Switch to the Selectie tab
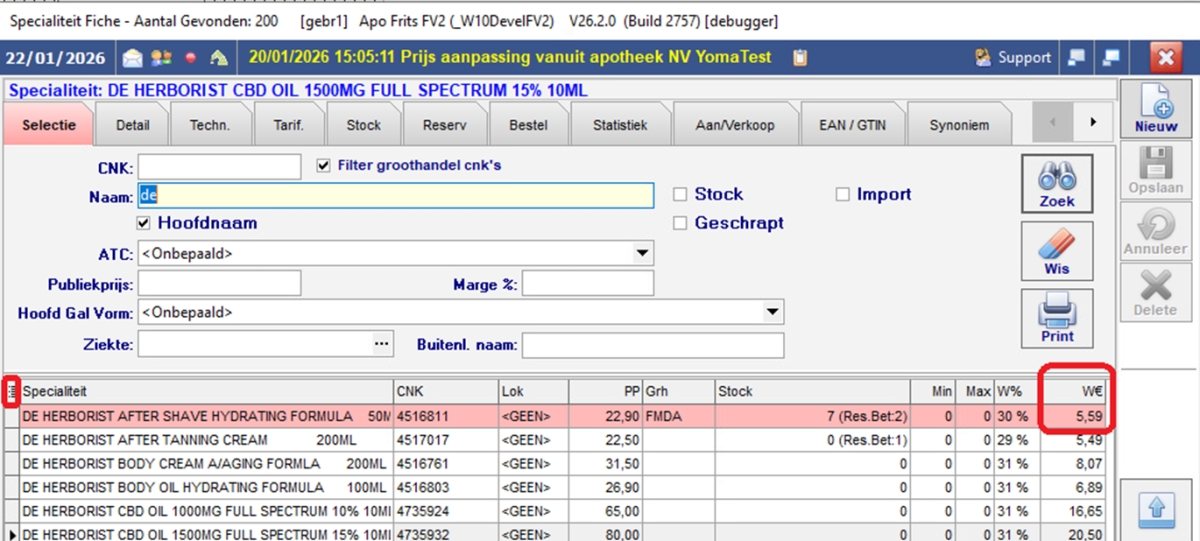The width and height of the screenshot is (1200, 541). point(48,125)
